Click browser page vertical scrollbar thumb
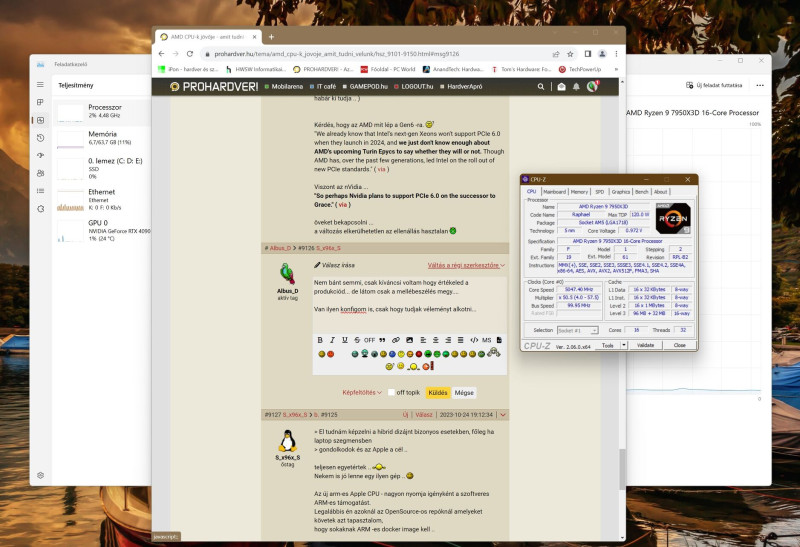 click(x=622, y=468)
